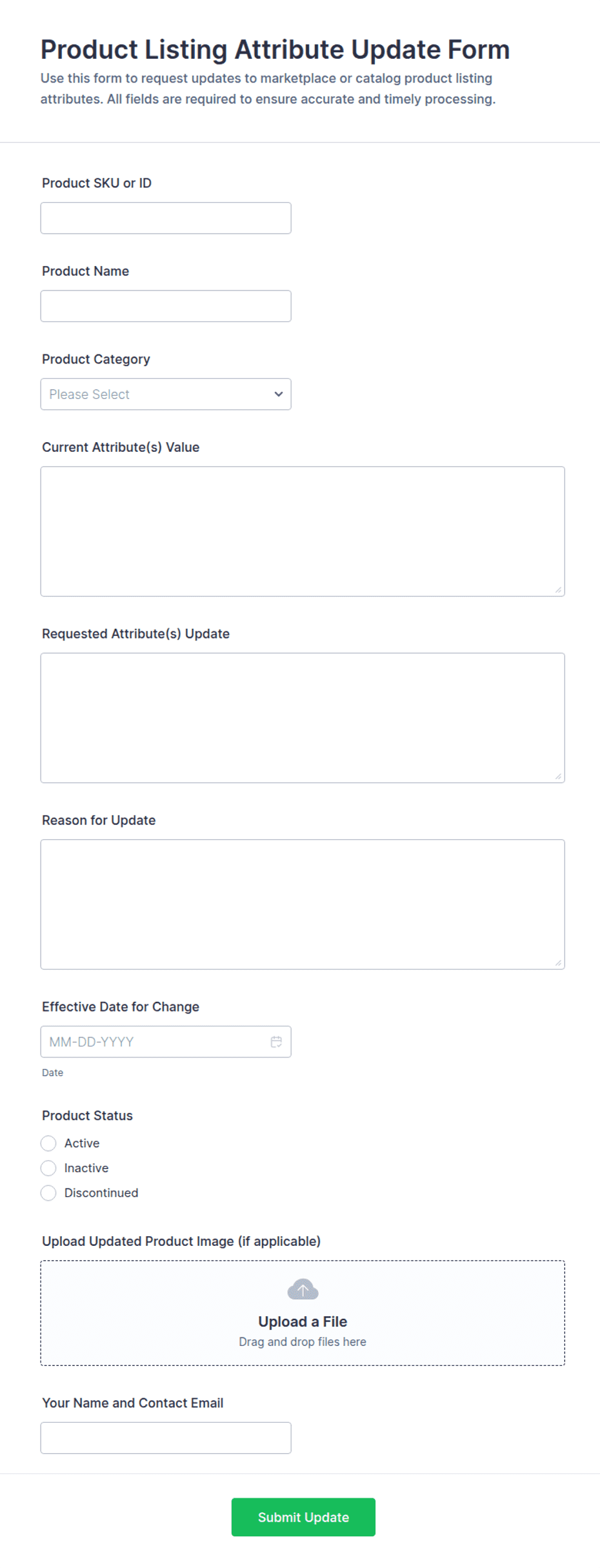The width and height of the screenshot is (600, 1568).
Task: Click the Current Attribute(s) Value textarea
Action: coord(303,531)
